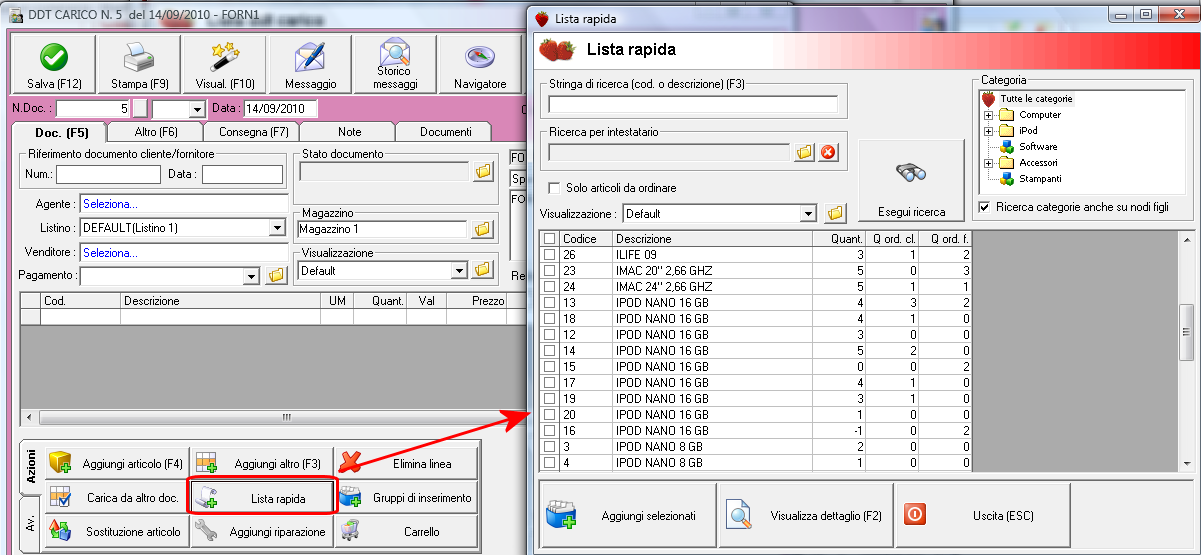The height and width of the screenshot is (555, 1201).
Task: Open the Carrello cart button
Action: (x=407, y=531)
